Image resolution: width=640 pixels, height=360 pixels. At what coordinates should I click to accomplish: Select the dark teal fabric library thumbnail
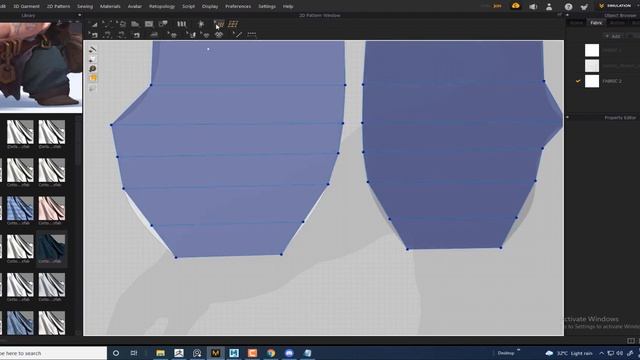coord(51,247)
